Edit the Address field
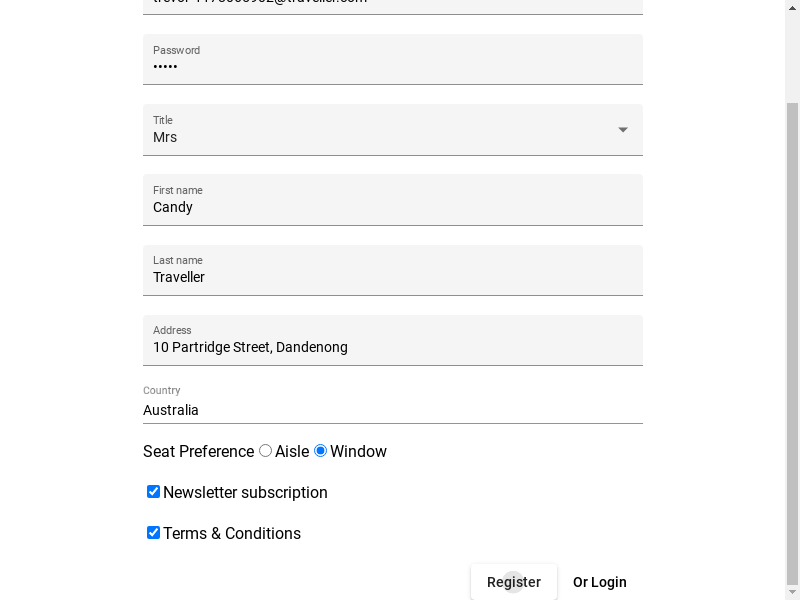The height and width of the screenshot is (600, 800). point(392,347)
